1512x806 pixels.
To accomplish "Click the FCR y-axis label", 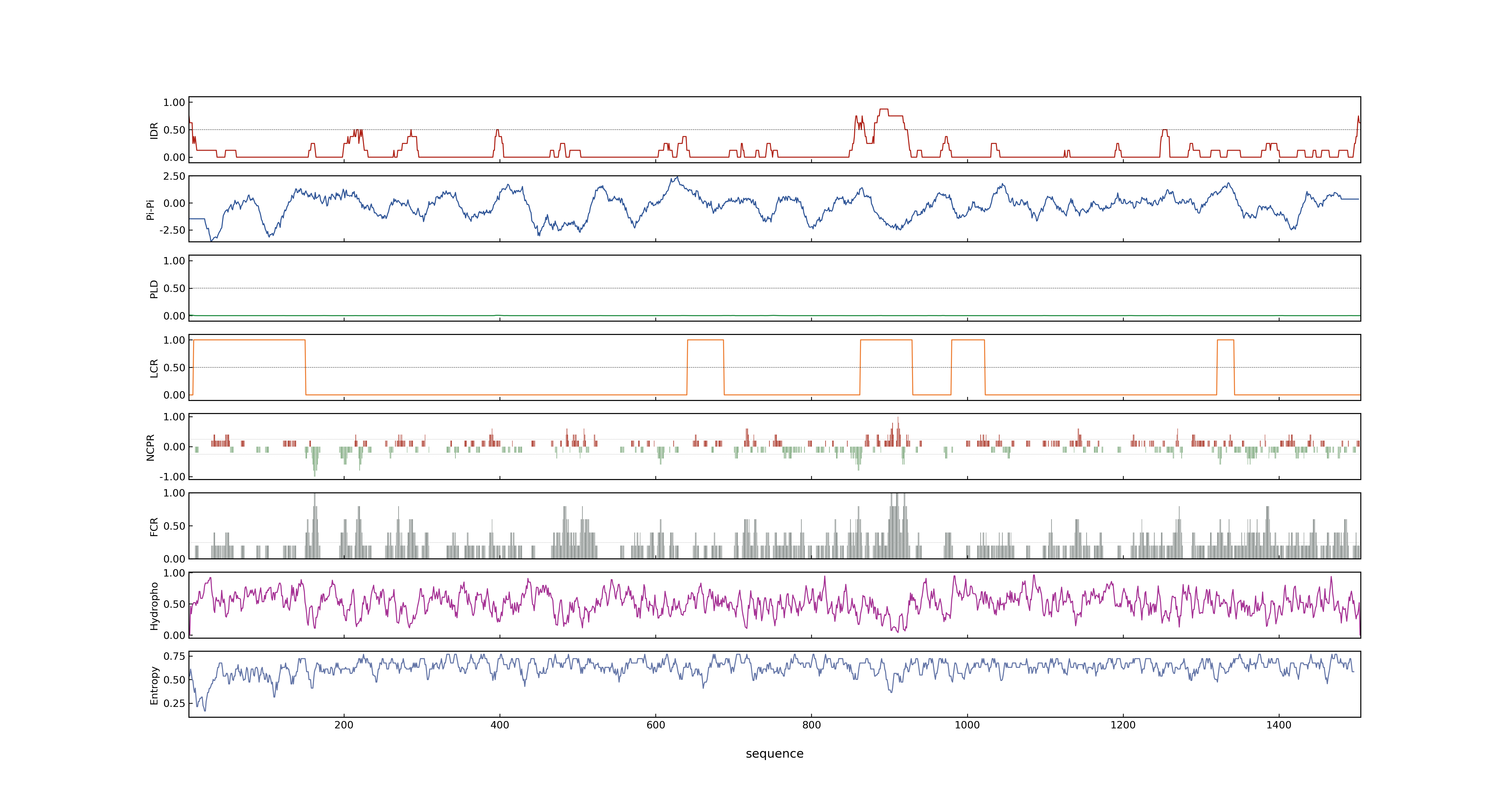I will (x=154, y=526).
